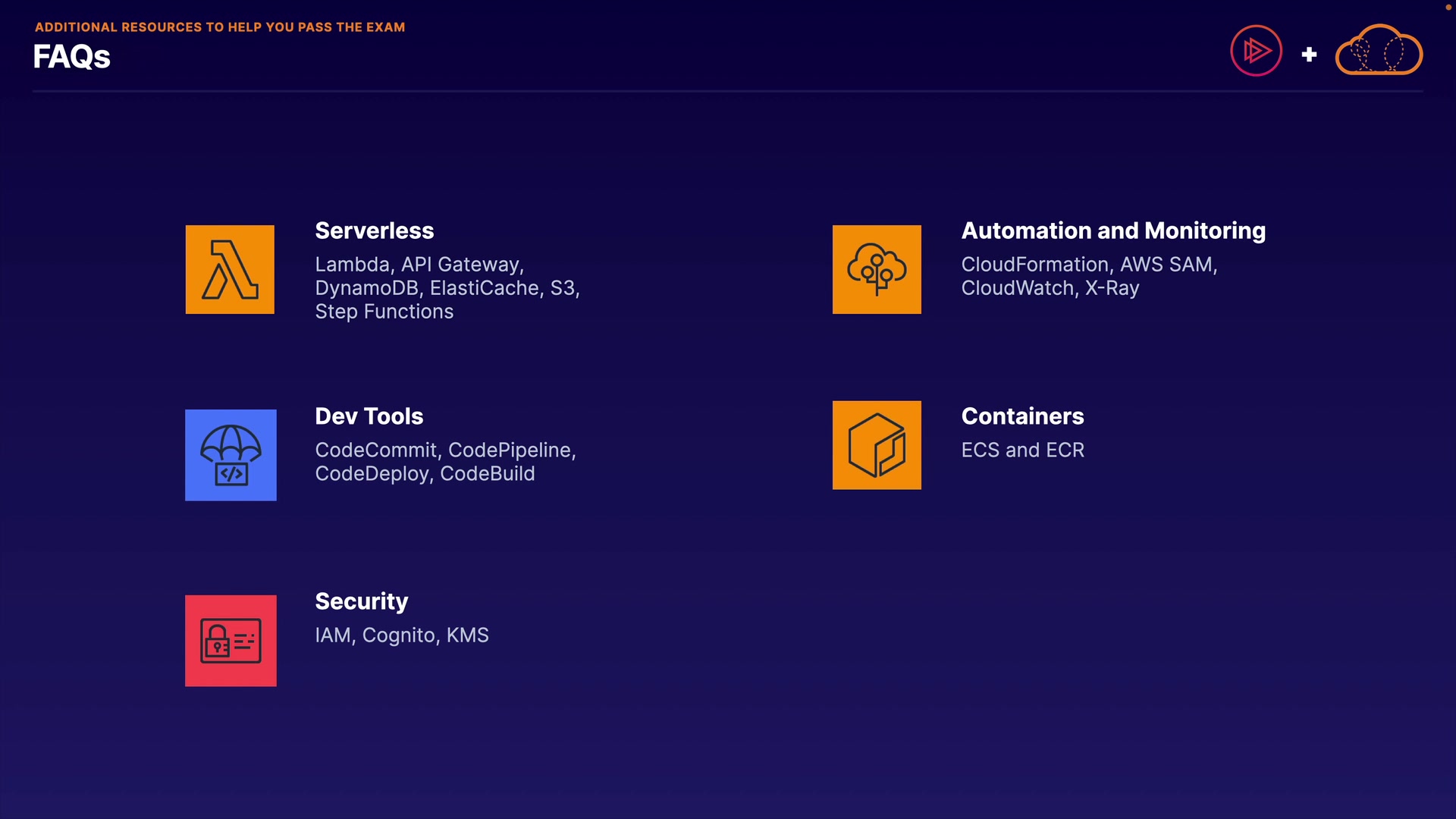Click the Additional Resources subtitle text

coord(220,27)
